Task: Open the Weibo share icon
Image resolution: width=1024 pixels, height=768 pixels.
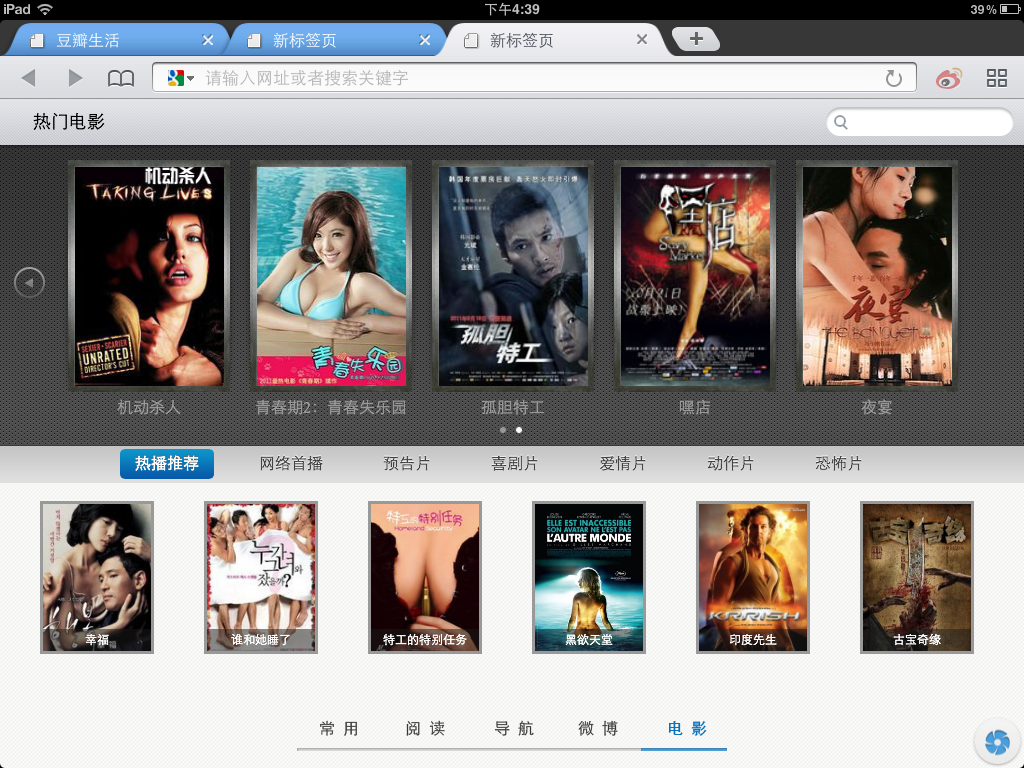Action: 948,78
